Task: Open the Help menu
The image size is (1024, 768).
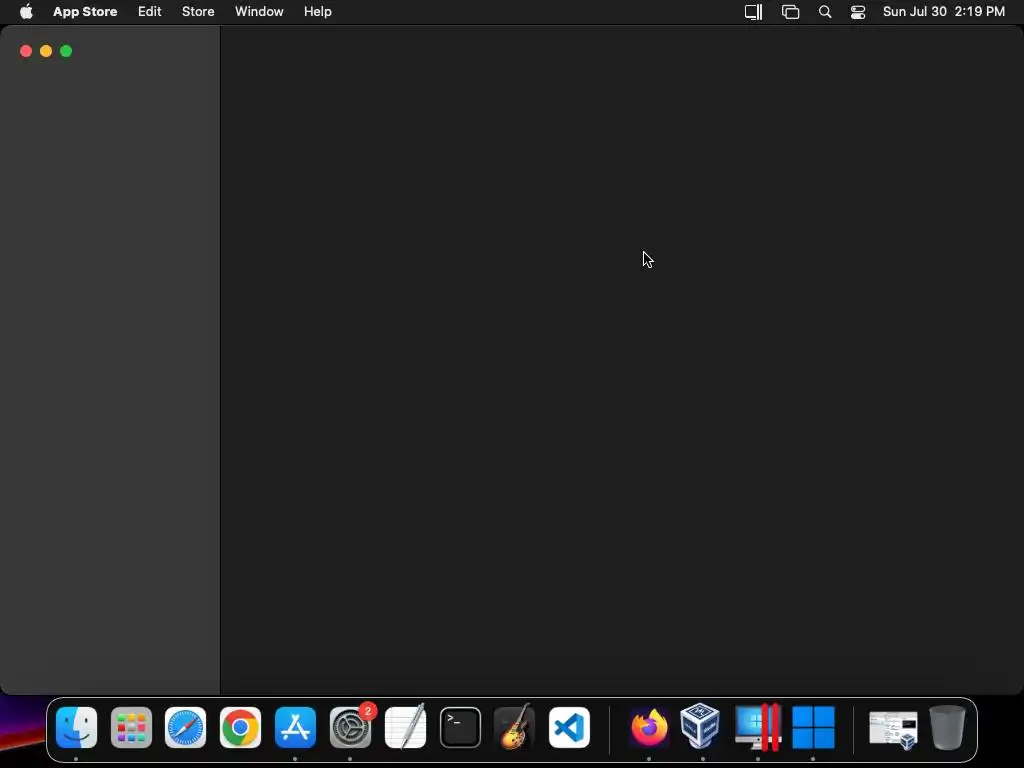Action: 317,12
